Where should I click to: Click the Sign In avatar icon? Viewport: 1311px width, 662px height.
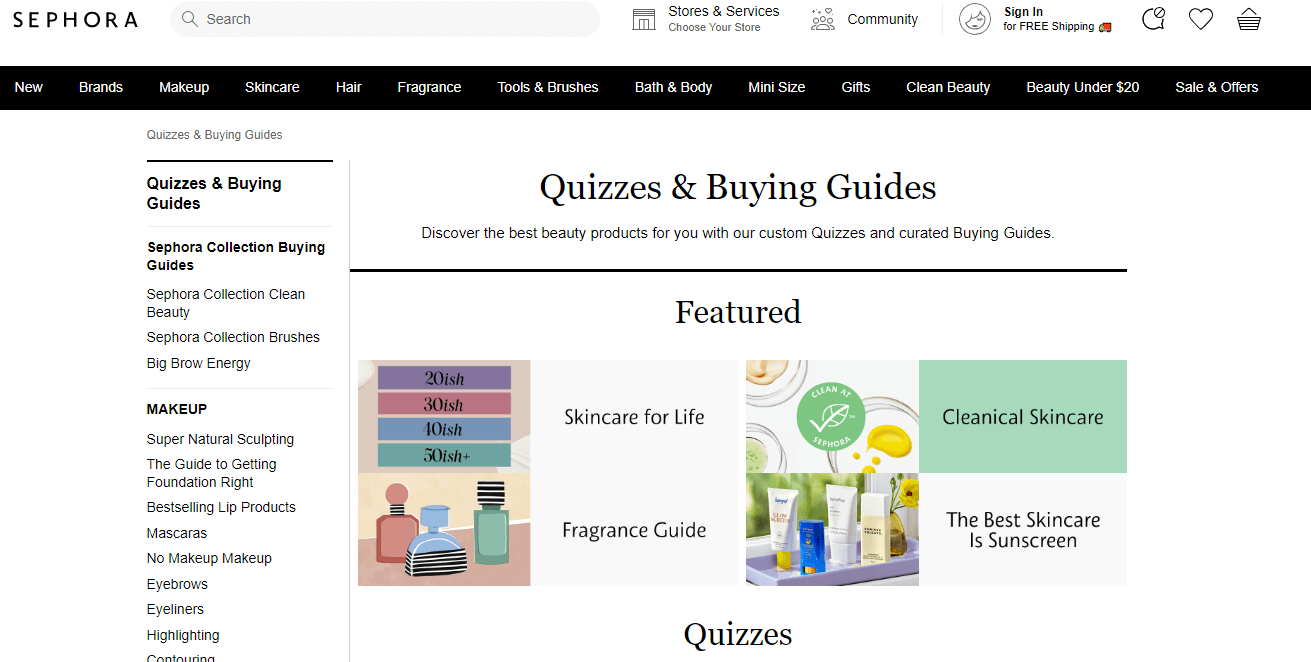[x=975, y=19]
